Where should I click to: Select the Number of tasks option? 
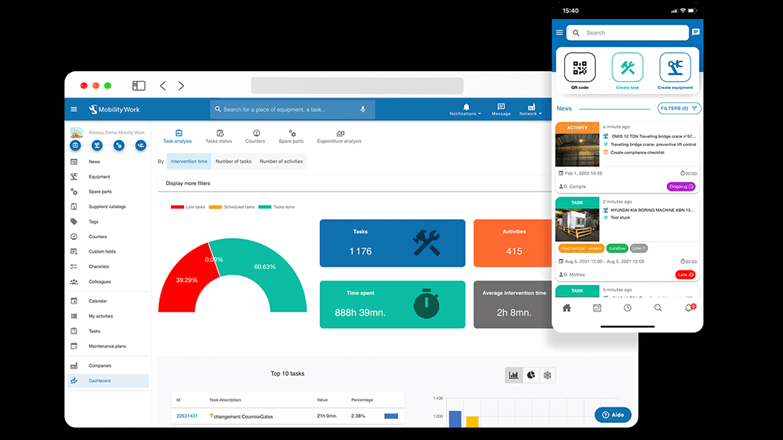233,161
